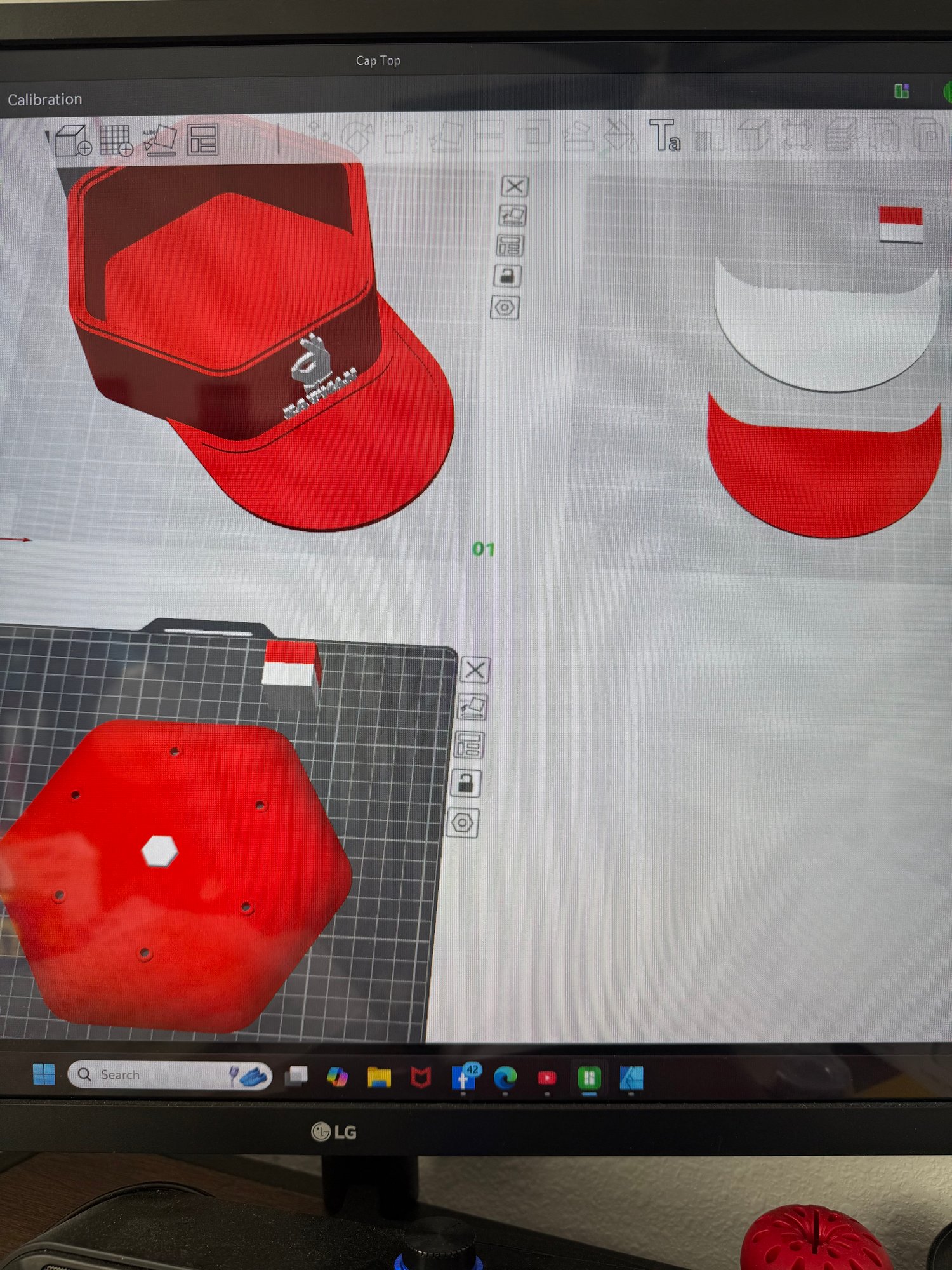Open plate 01 settings hex-nut icon
The height and width of the screenshot is (1270, 952).
(x=505, y=308)
